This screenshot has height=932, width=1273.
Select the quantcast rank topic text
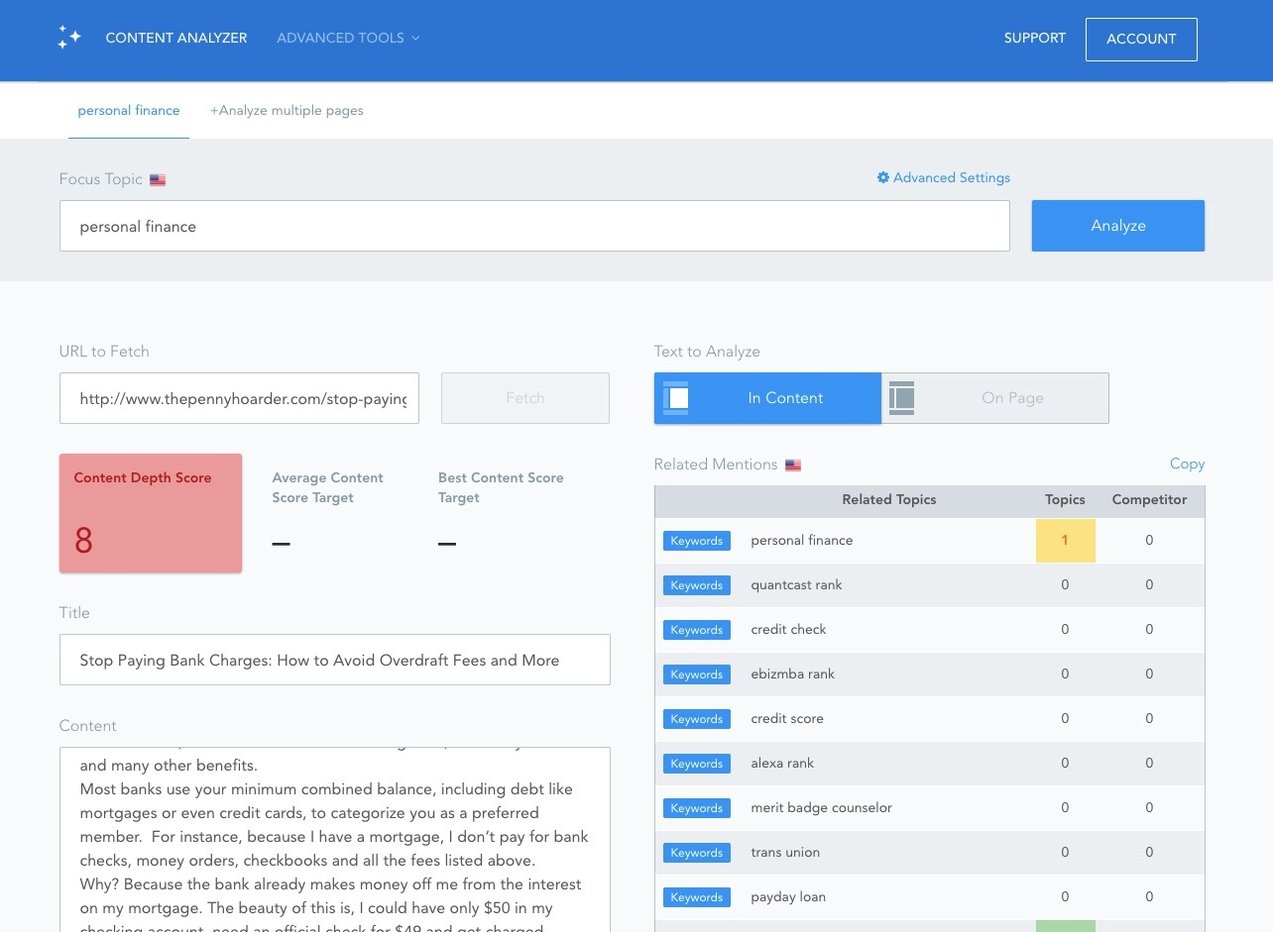pos(796,585)
